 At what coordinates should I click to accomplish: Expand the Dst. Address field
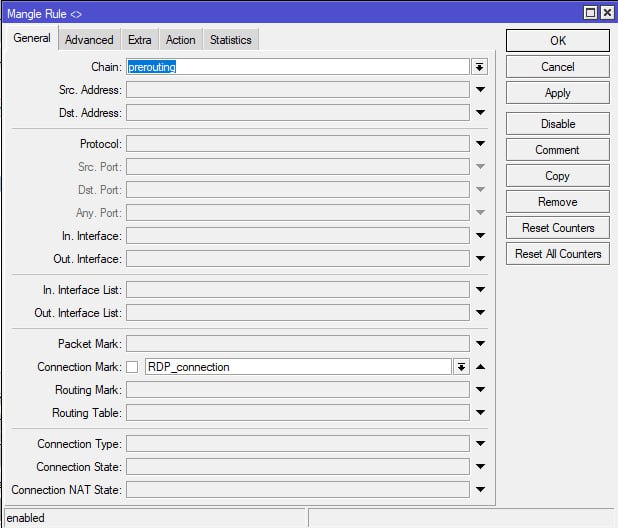(480, 112)
